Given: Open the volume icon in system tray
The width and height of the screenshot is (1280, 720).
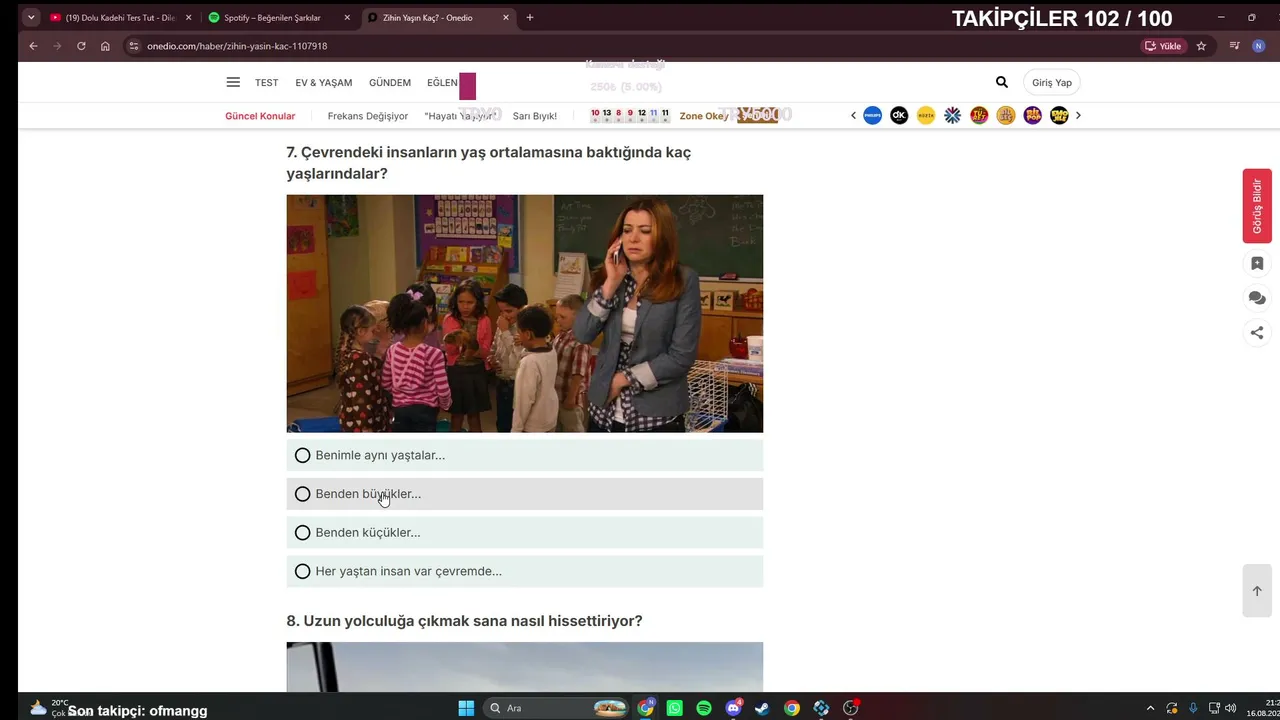Looking at the screenshot, I should [1231, 708].
